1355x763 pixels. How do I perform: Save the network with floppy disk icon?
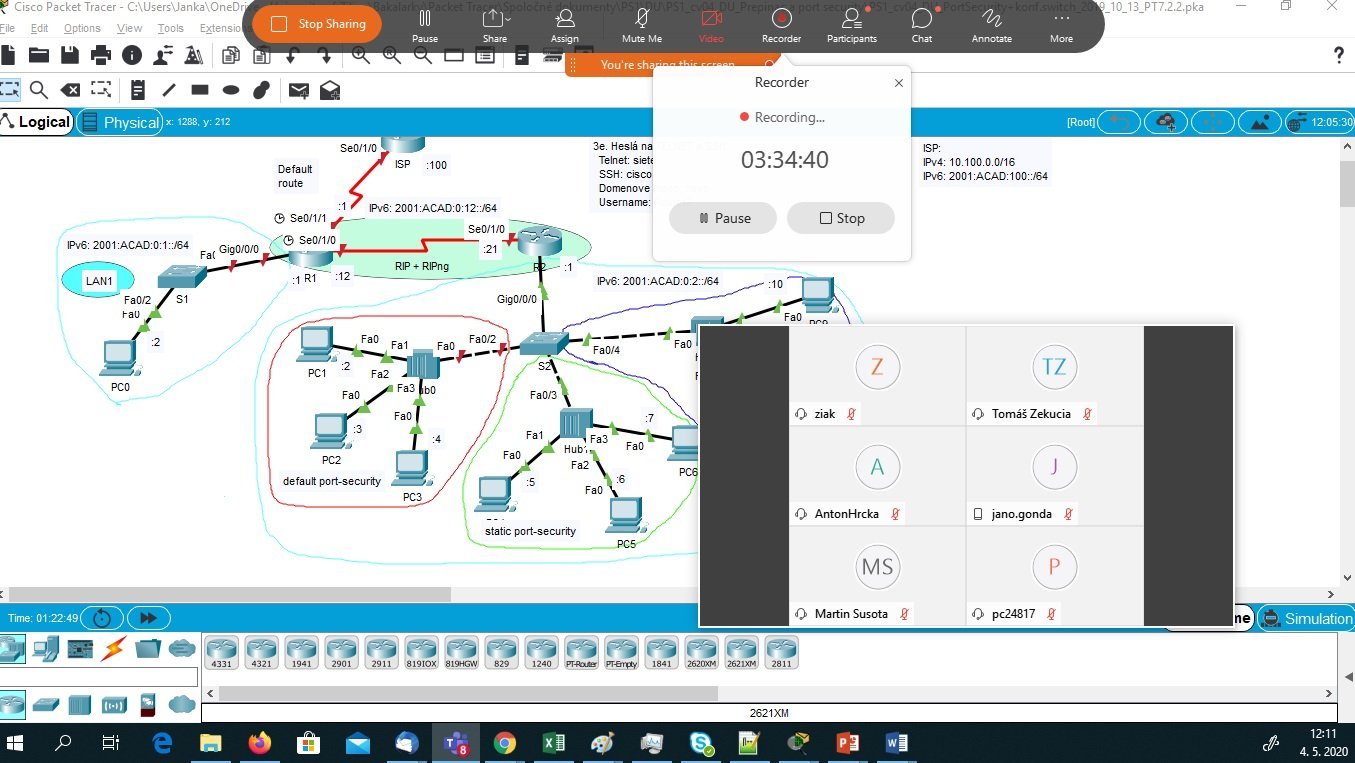(70, 55)
